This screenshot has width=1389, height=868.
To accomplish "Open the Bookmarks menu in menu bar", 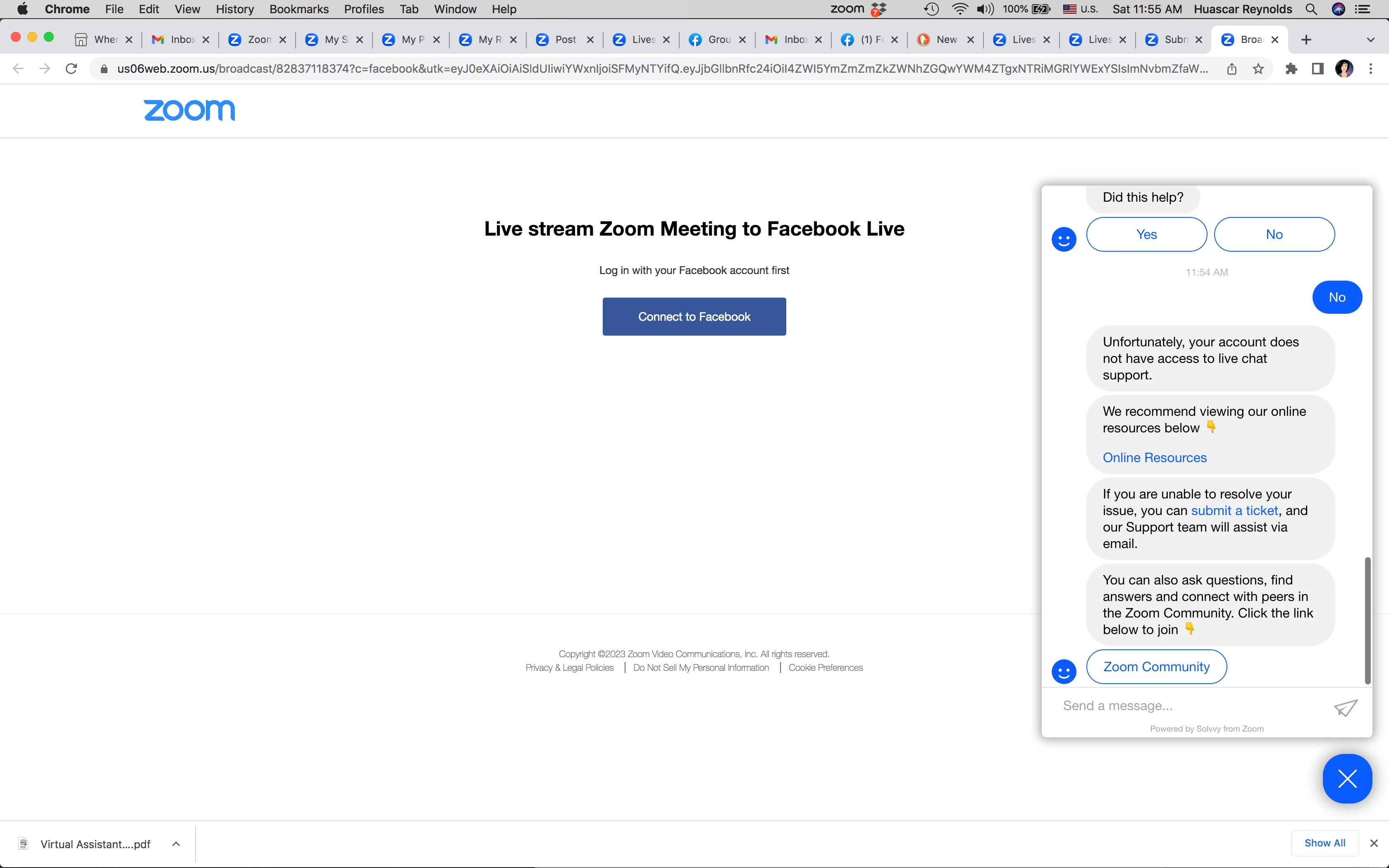I will click(x=298, y=9).
